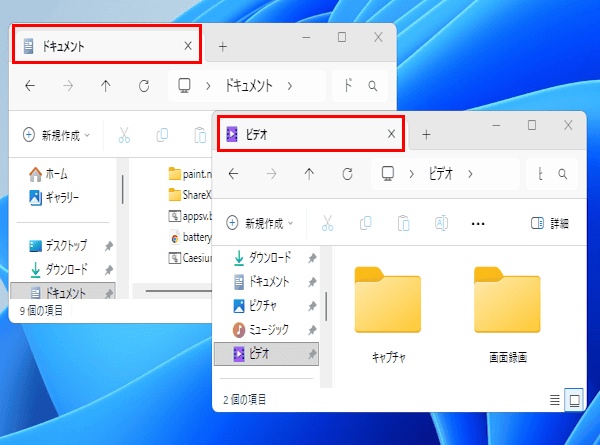This screenshot has width=600, height=445.
Task: Open ミュージック in the sidebar
Action: [261, 329]
